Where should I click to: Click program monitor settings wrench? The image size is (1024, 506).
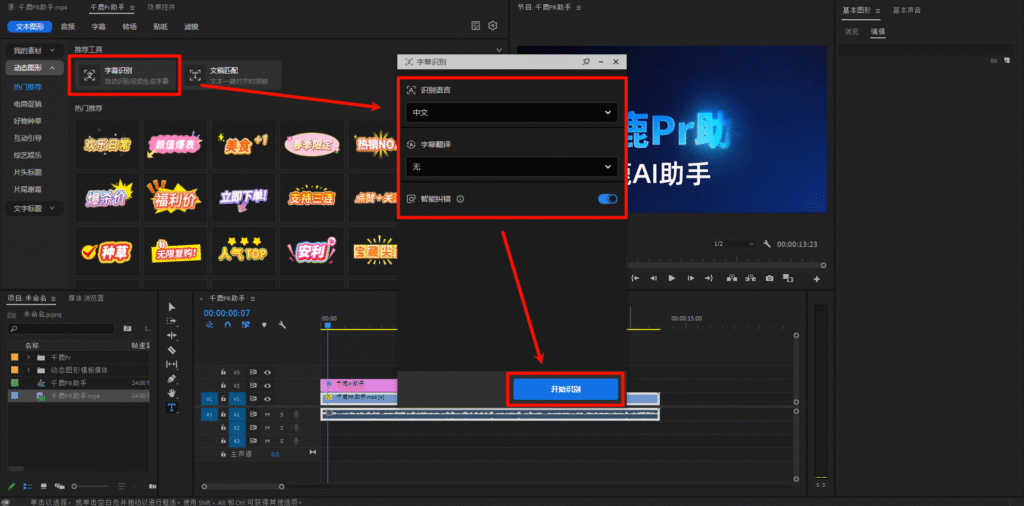[x=768, y=244]
